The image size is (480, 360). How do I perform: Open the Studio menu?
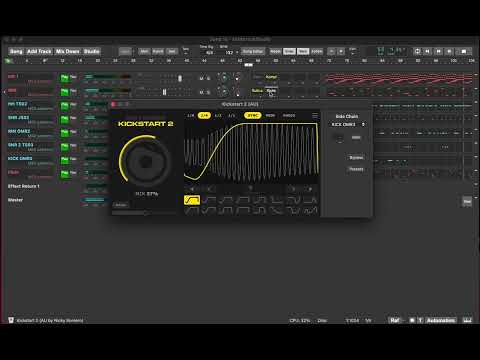tap(91, 51)
